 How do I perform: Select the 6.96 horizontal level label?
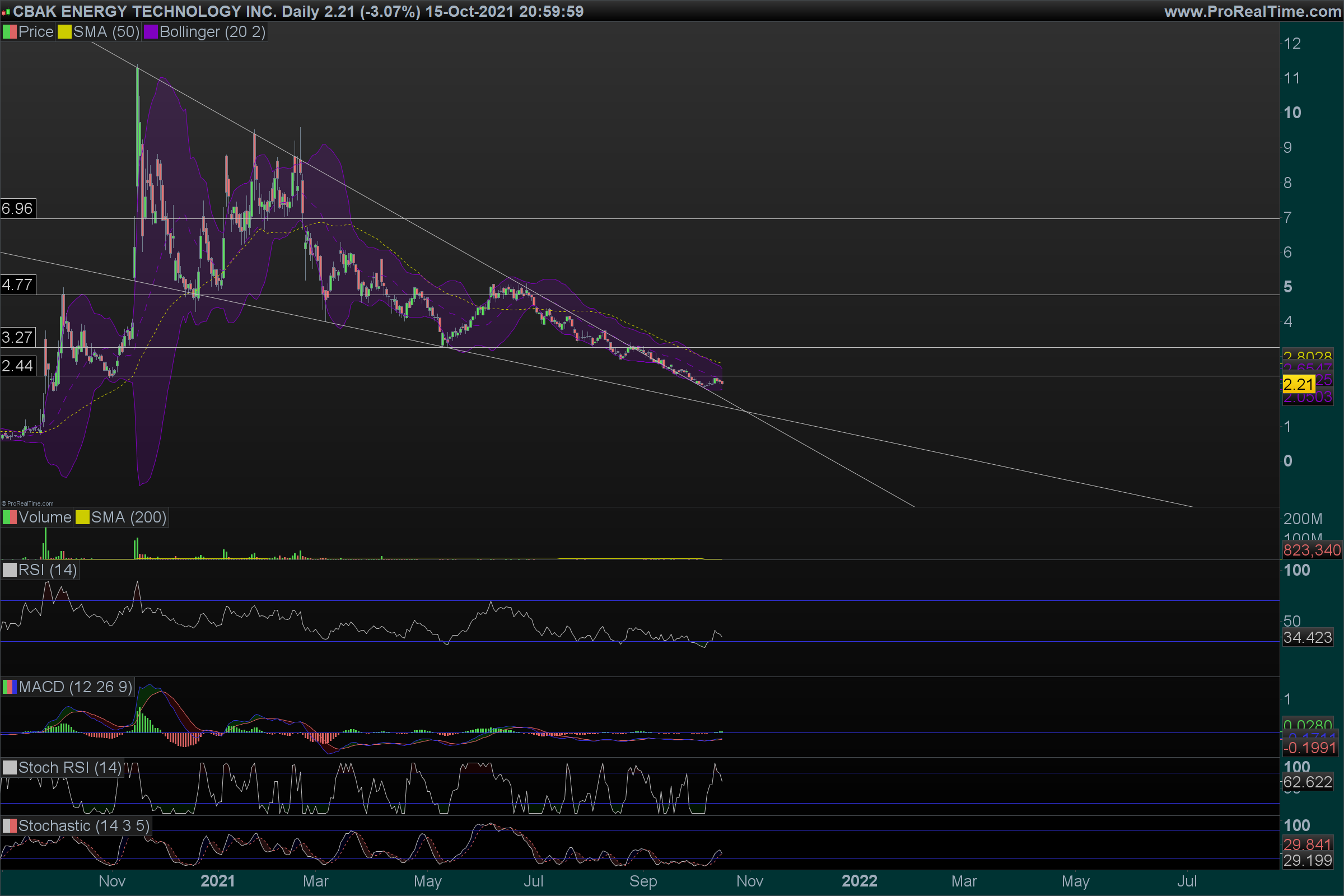pos(18,208)
